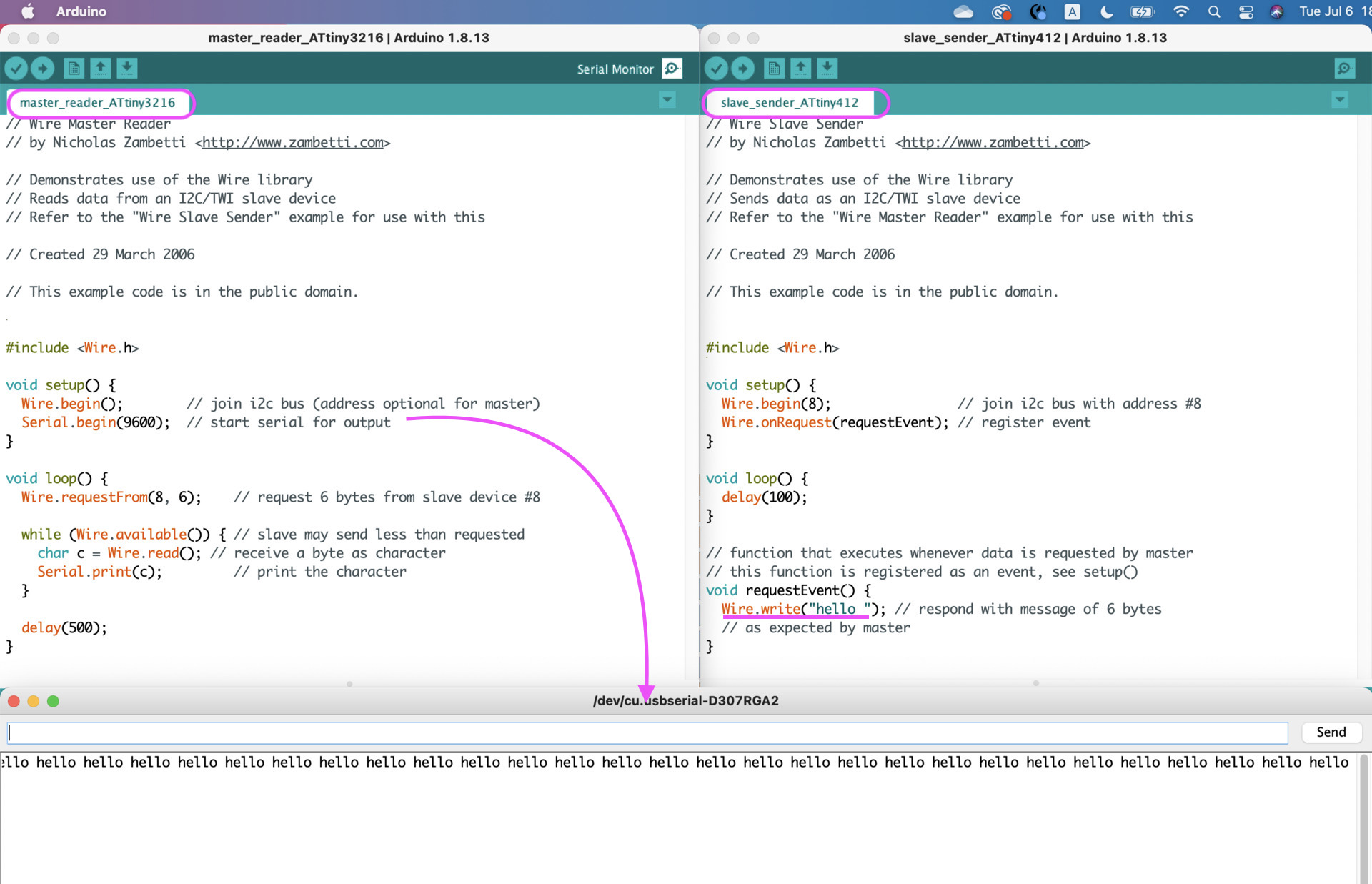1372x884 pixels.
Task: Expand tab dropdown arrow in master_reader window
Action: point(667,100)
